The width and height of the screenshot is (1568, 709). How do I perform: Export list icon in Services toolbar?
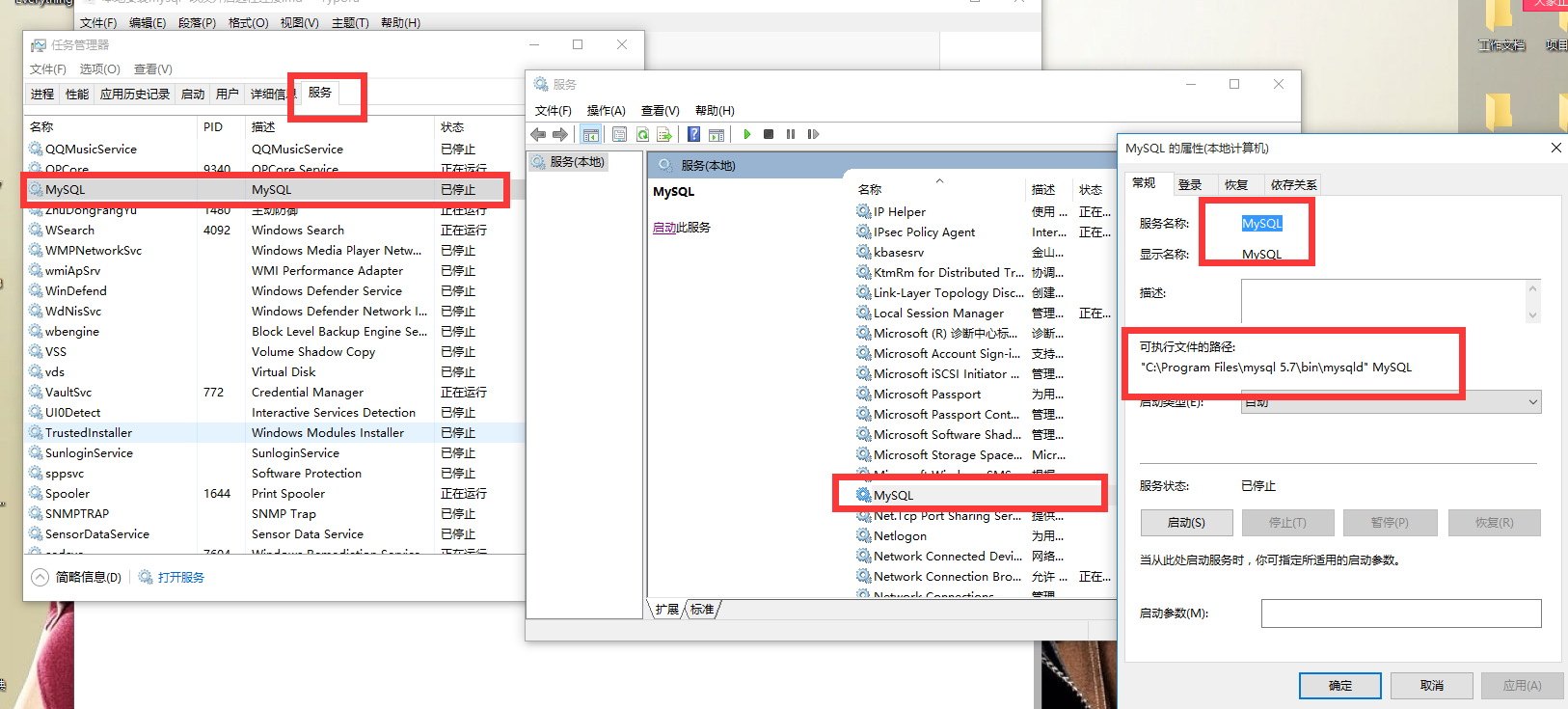pos(664,134)
